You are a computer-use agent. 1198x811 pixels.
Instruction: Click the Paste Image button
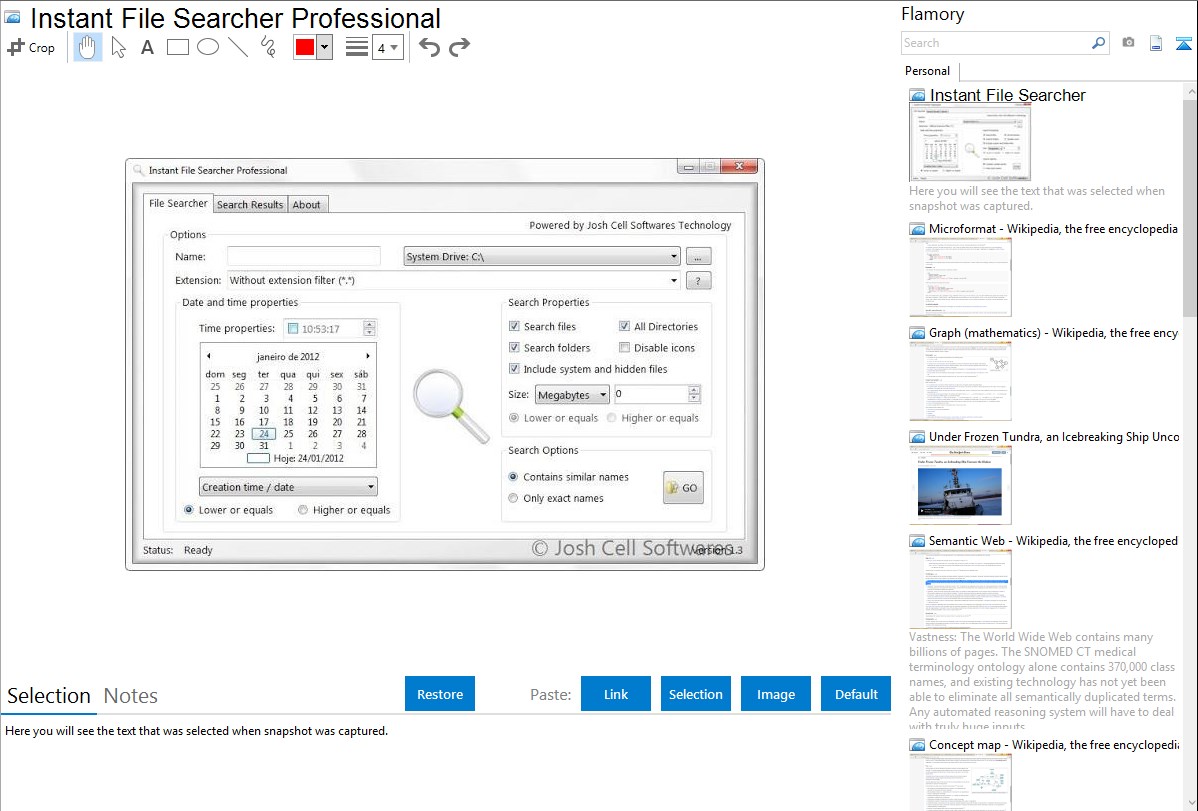(x=775, y=694)
